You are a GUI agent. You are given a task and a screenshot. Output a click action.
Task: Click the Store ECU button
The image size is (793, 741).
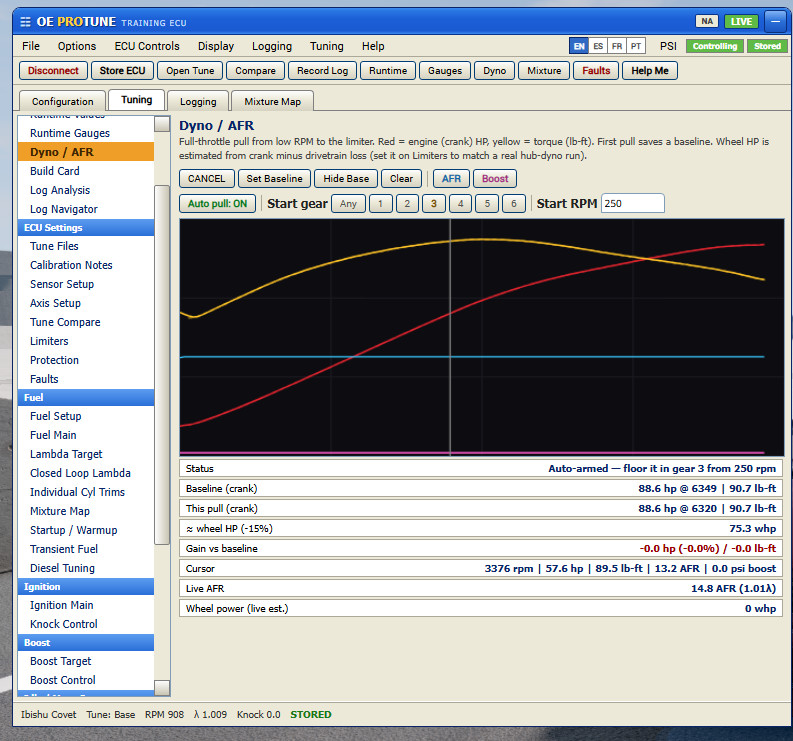pyautogui.click(x=122, y=70)
